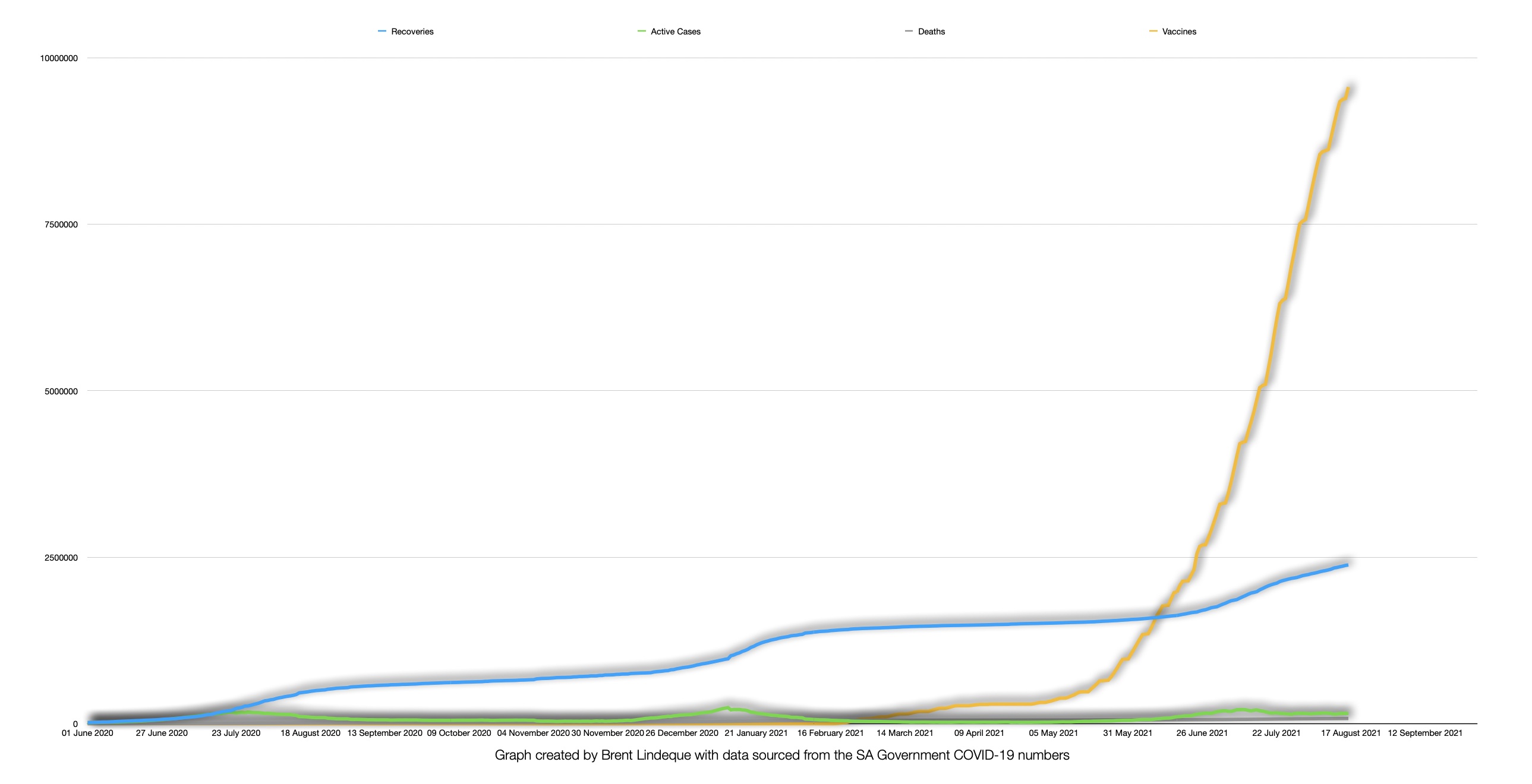Screen dimensions: 1532x784
Task: Click the Active Cases legend label
Action: click(x=675, y=31)
